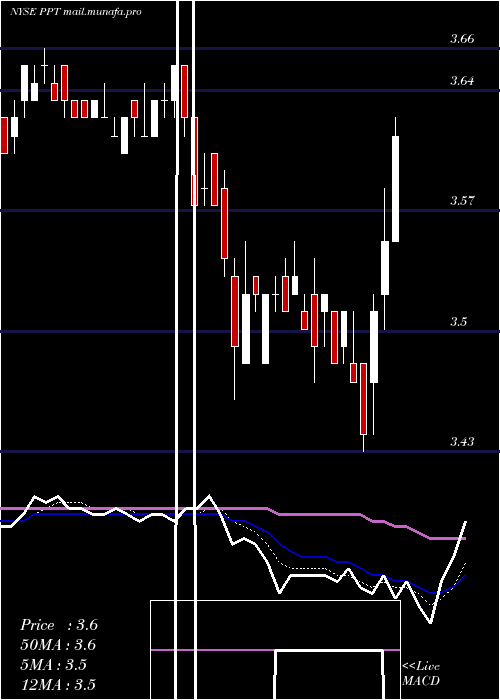Click the 5MA : 3.5 readout
The height and width of the screenshot is (700, 500).
(x=53, y=665)
